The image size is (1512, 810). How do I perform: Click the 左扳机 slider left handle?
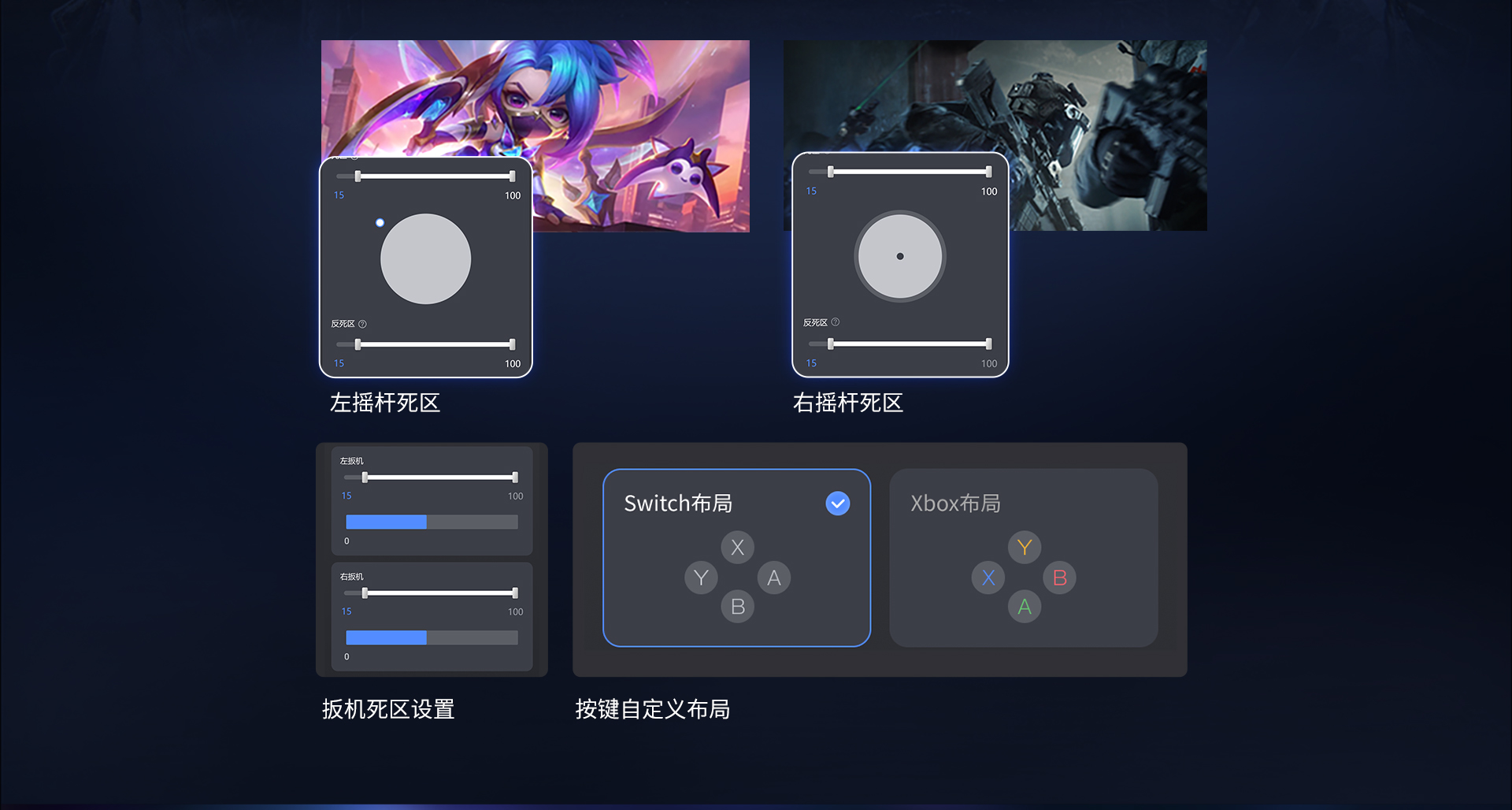(x=365, y=477)
